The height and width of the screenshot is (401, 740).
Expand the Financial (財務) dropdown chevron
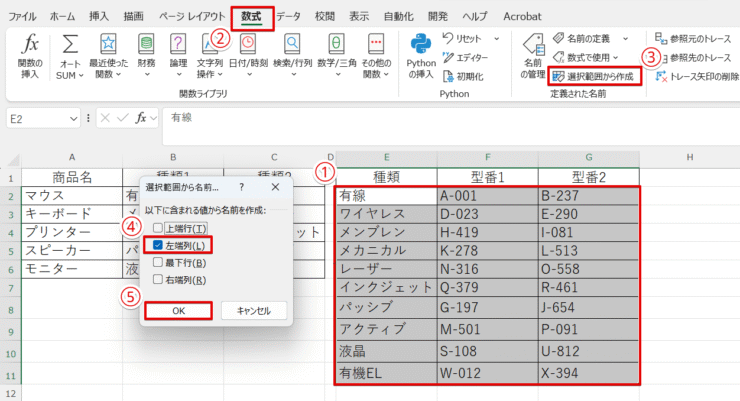147,75
